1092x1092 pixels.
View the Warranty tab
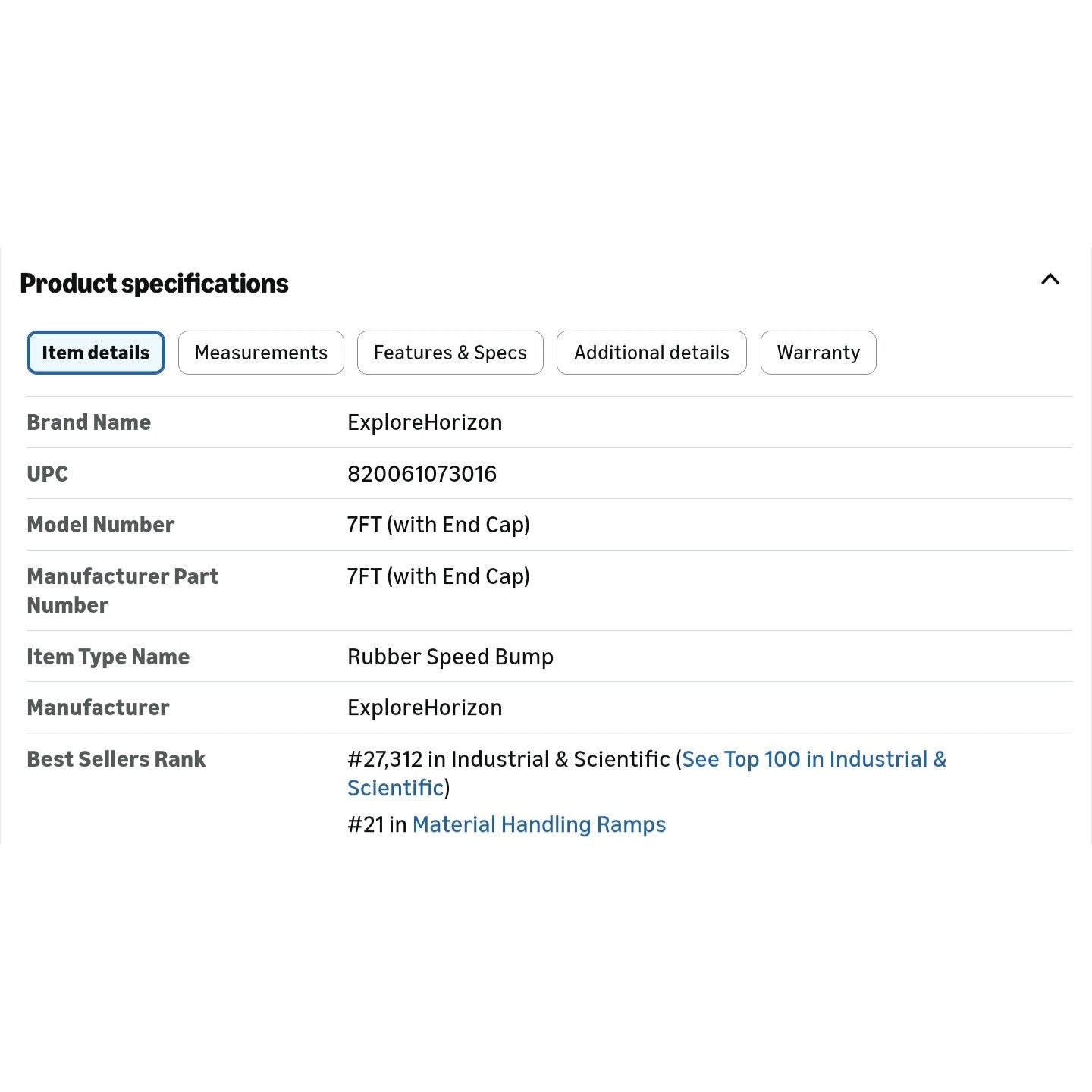click(x=818, y=353)
